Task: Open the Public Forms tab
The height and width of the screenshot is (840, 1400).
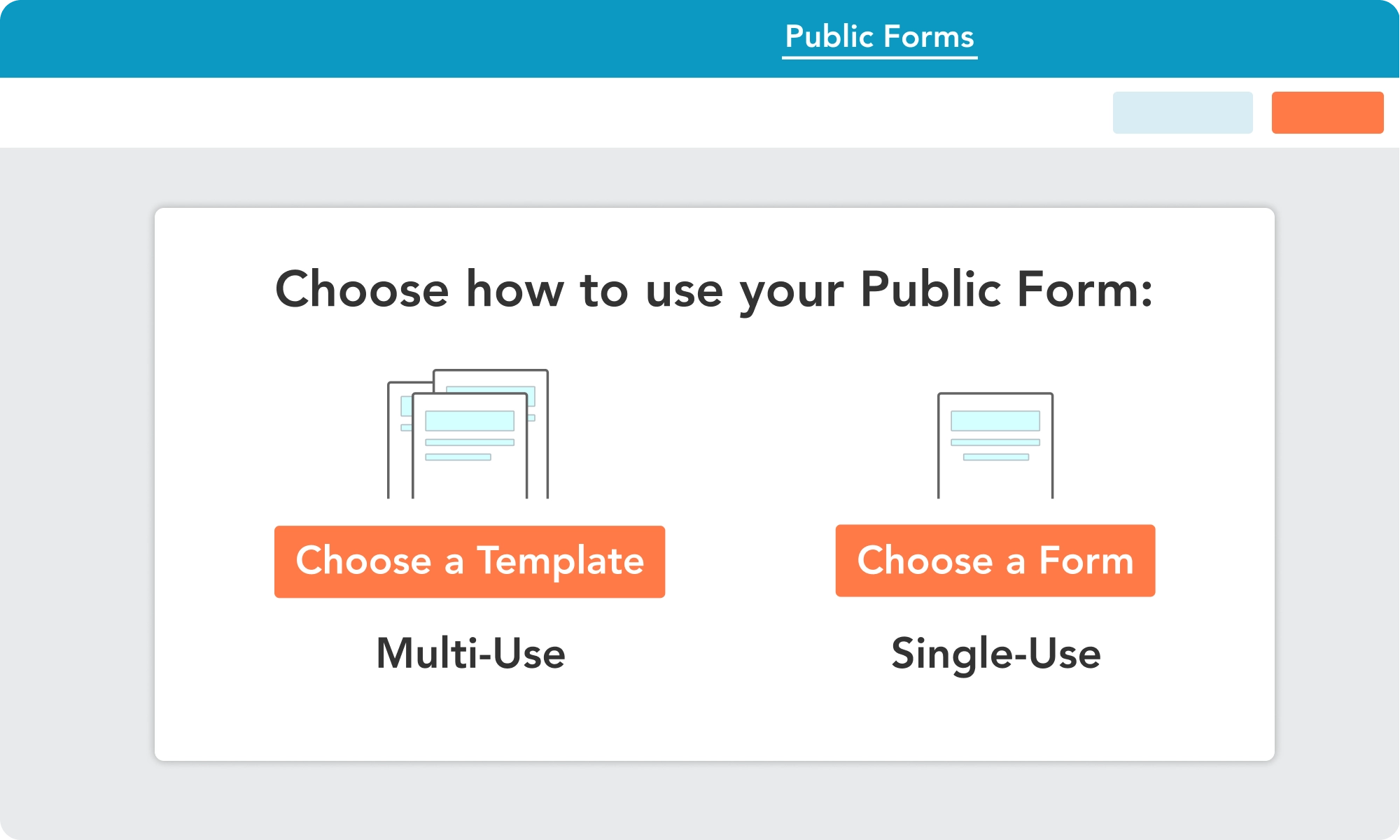Action: pyautogui.click(x=879, y=37)
